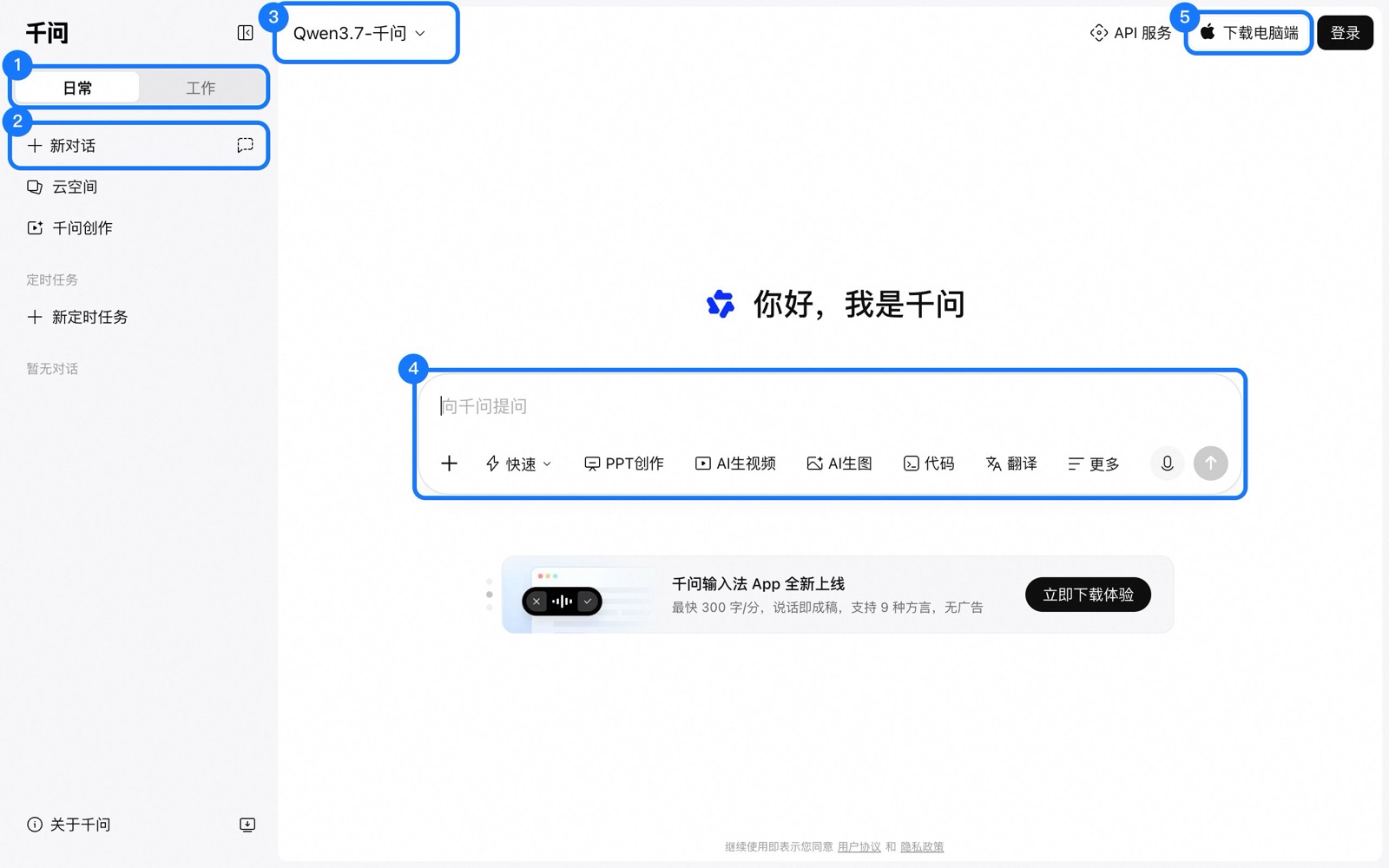Screen dimensions: 1389x868
Task: Click the 登录 button
Action: [1345, 33]
